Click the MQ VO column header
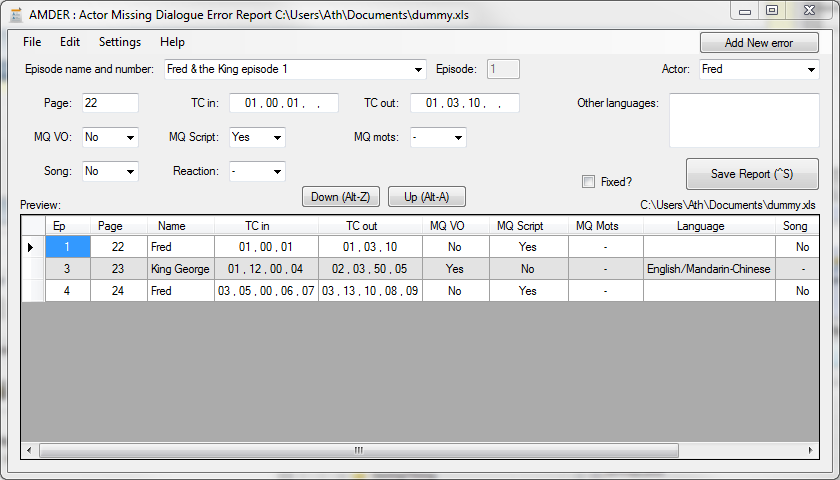 click(455, 226)
